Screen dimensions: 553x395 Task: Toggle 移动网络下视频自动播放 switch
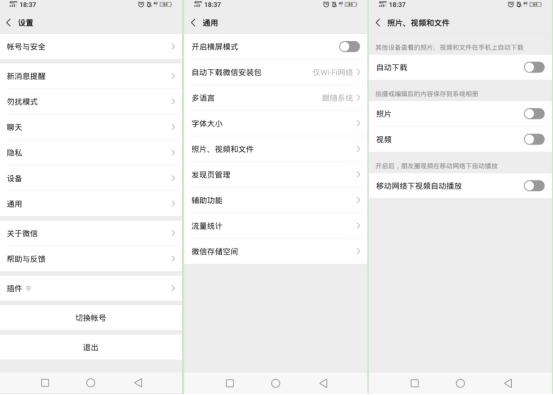pyautogui.click(x=534, y=186)
